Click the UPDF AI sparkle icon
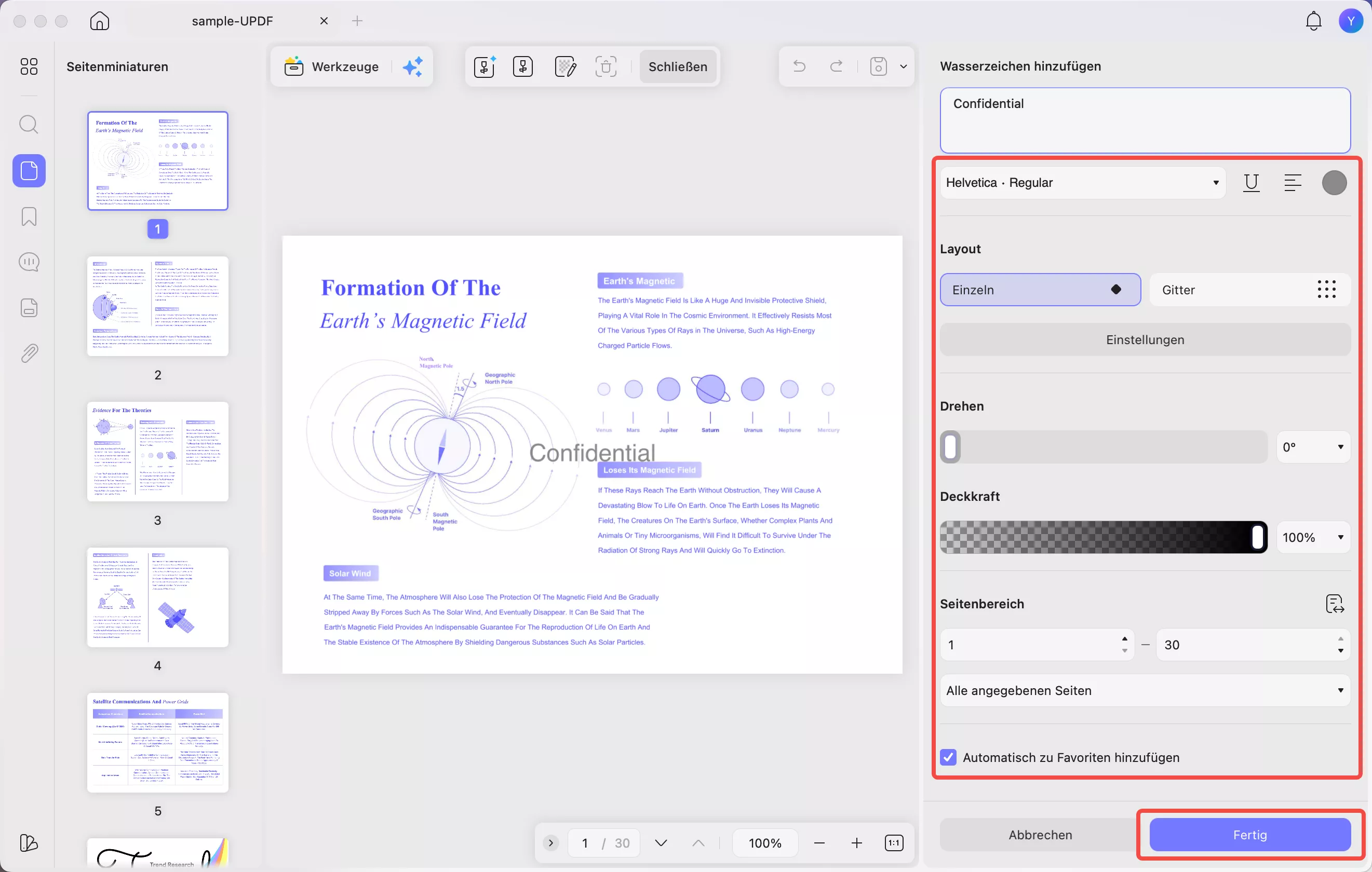This screenshot has width=1372, height=872. coord(413,66)
